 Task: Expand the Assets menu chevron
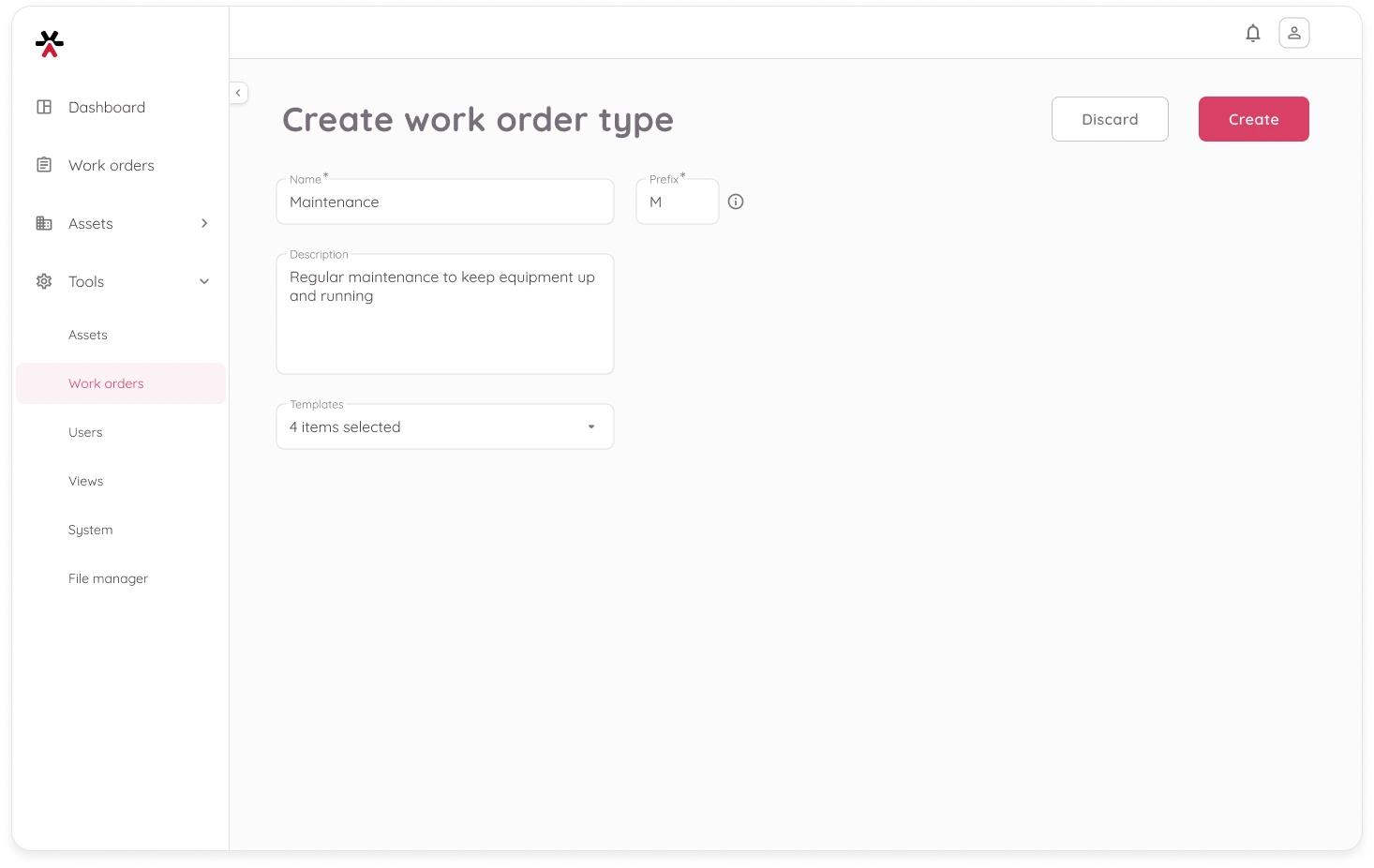[204, 223]
